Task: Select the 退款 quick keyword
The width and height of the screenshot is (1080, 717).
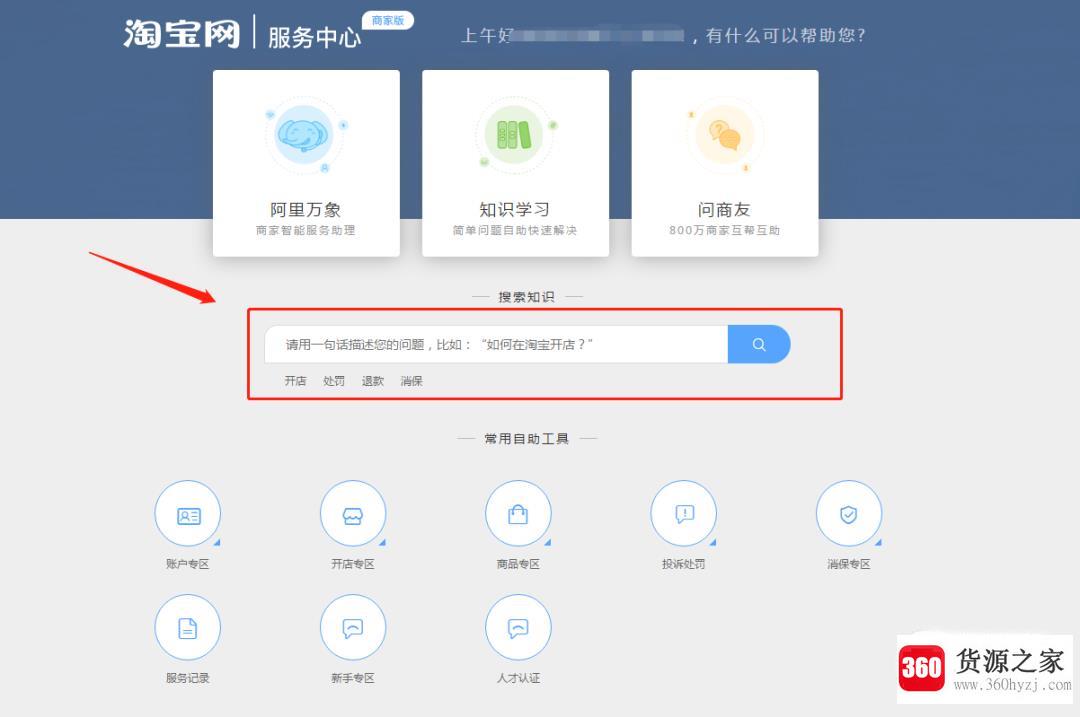Action: tap(373, 381)
